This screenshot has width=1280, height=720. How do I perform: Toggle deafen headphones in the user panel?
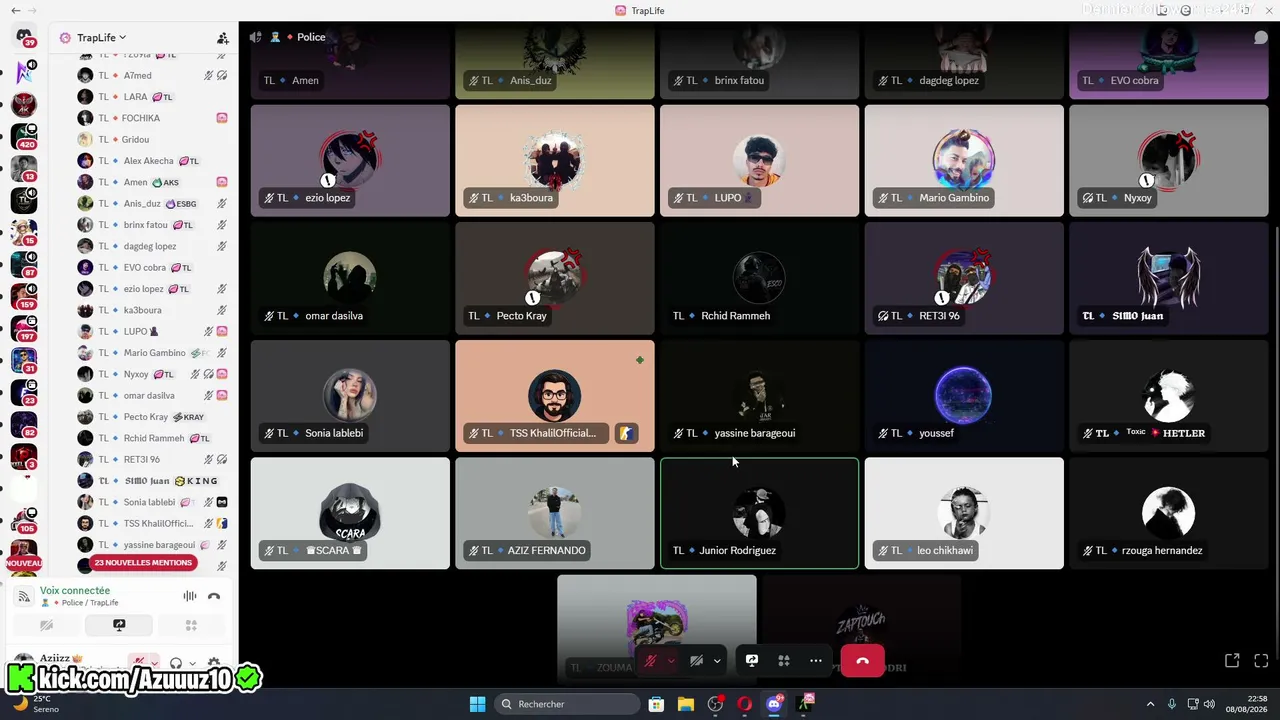coord(176,662)
